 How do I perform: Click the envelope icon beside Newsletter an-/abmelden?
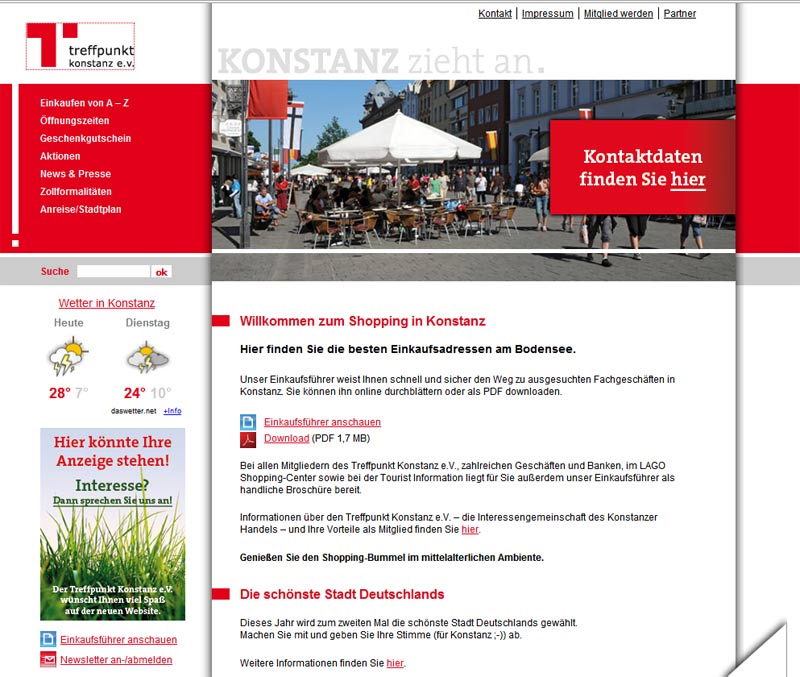(x=48, y=659)
